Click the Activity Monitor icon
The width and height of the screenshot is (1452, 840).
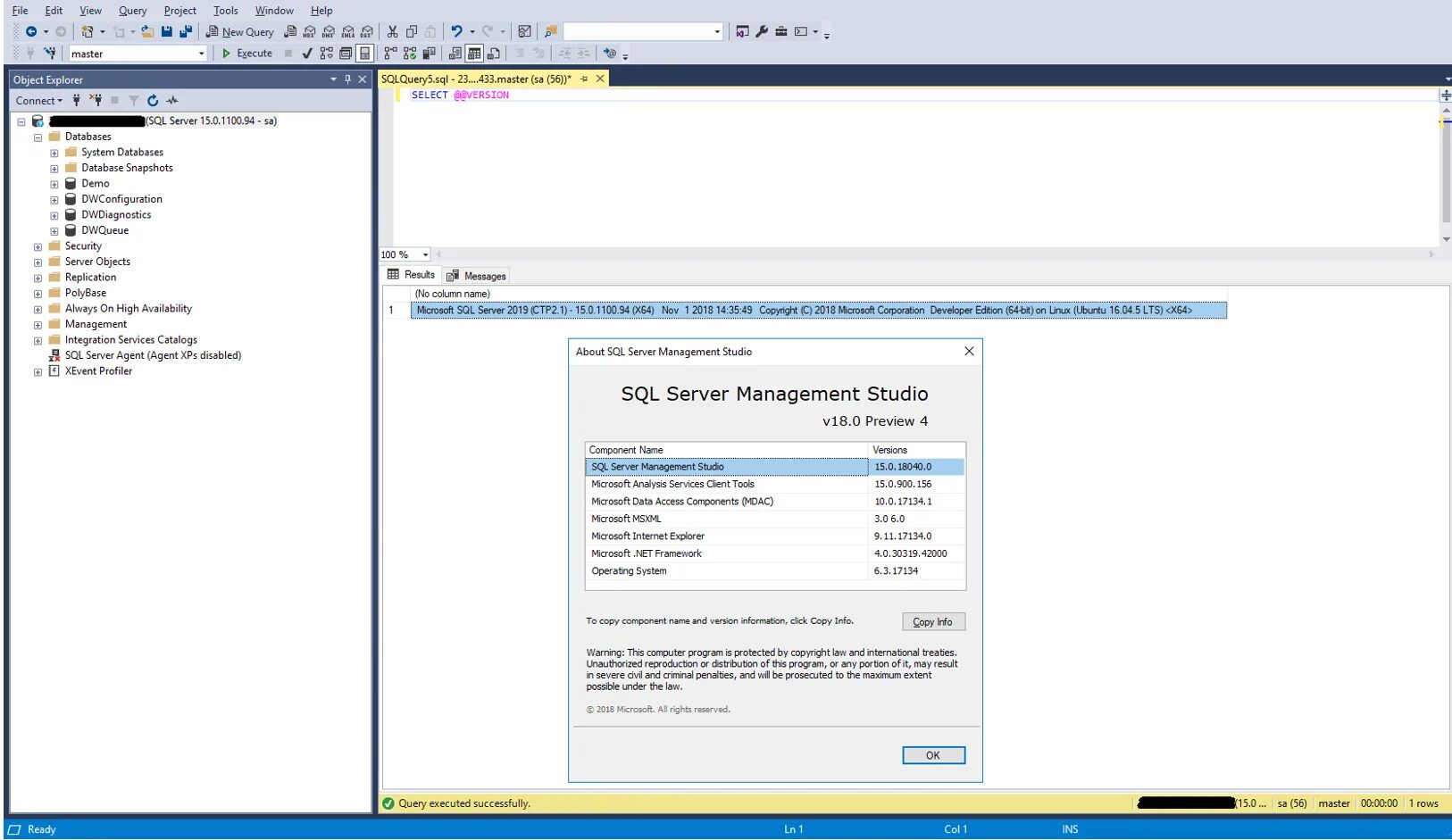(x=172, y=100)
